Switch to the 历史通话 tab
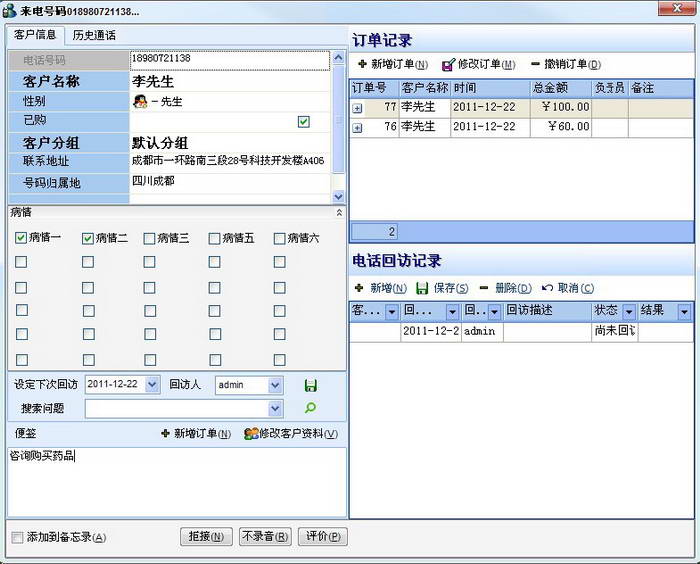The width and height of the screenshot is (700, 564). (x=94, y=35)
